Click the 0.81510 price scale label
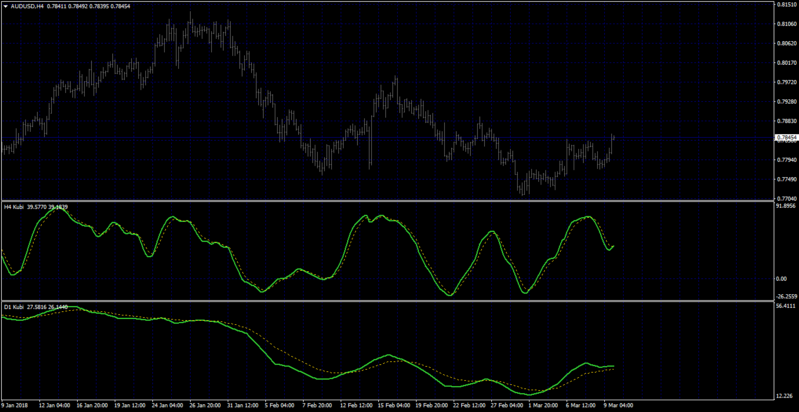This screenshot has height=412, width=799. pyautogui.click(x=785, y=5)
